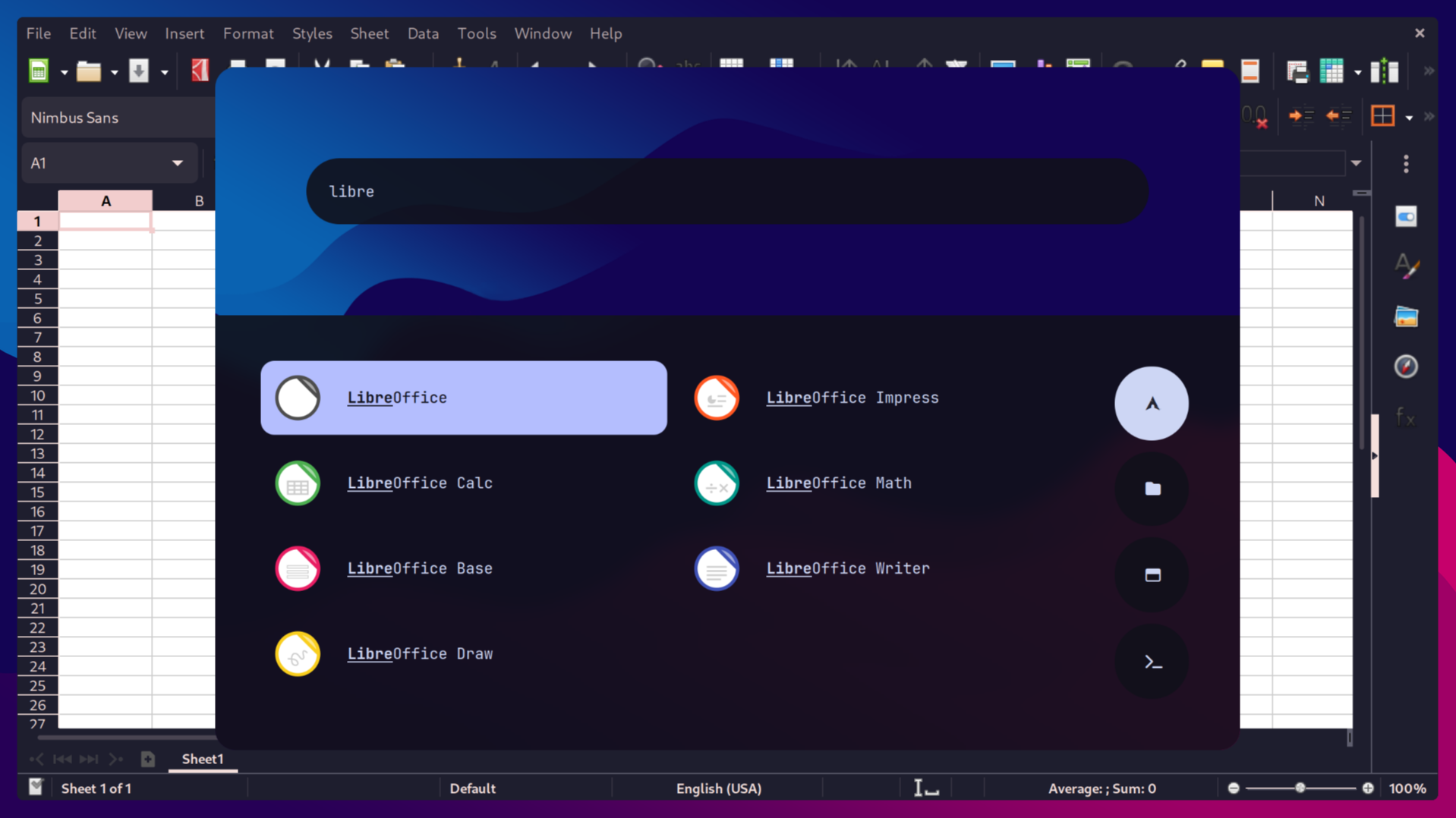
Task: Click the 100% zoom level in status bar
Action: click(1407, 788)
